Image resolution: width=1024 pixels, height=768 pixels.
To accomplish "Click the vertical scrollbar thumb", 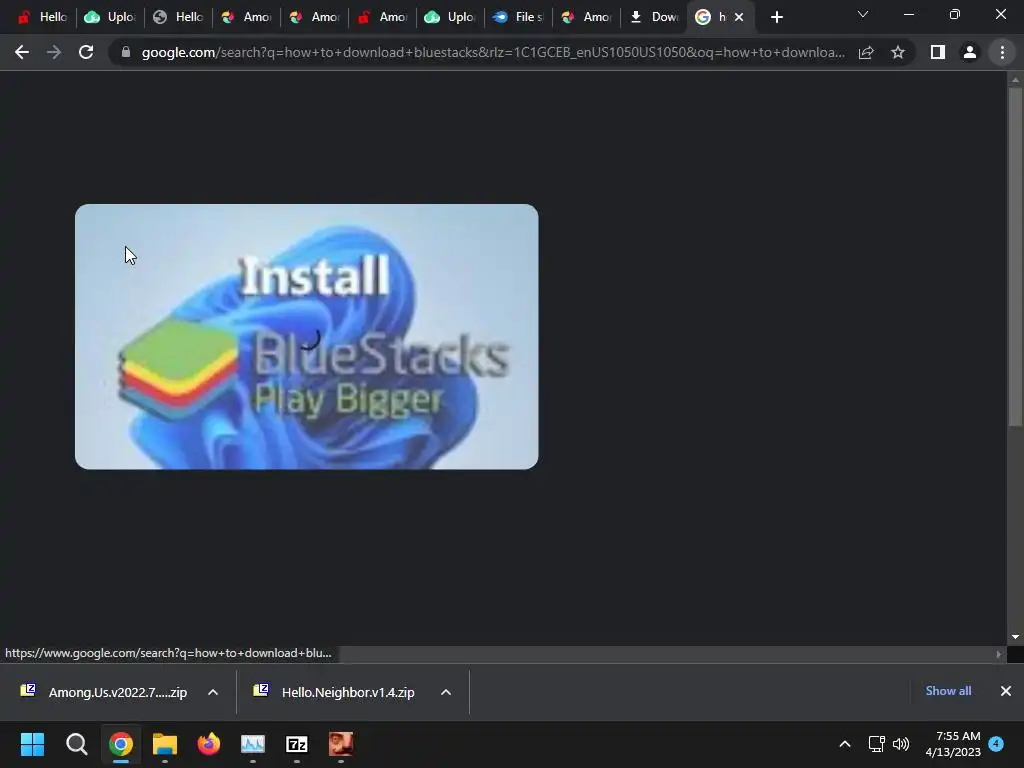I will pos(1015,257).
